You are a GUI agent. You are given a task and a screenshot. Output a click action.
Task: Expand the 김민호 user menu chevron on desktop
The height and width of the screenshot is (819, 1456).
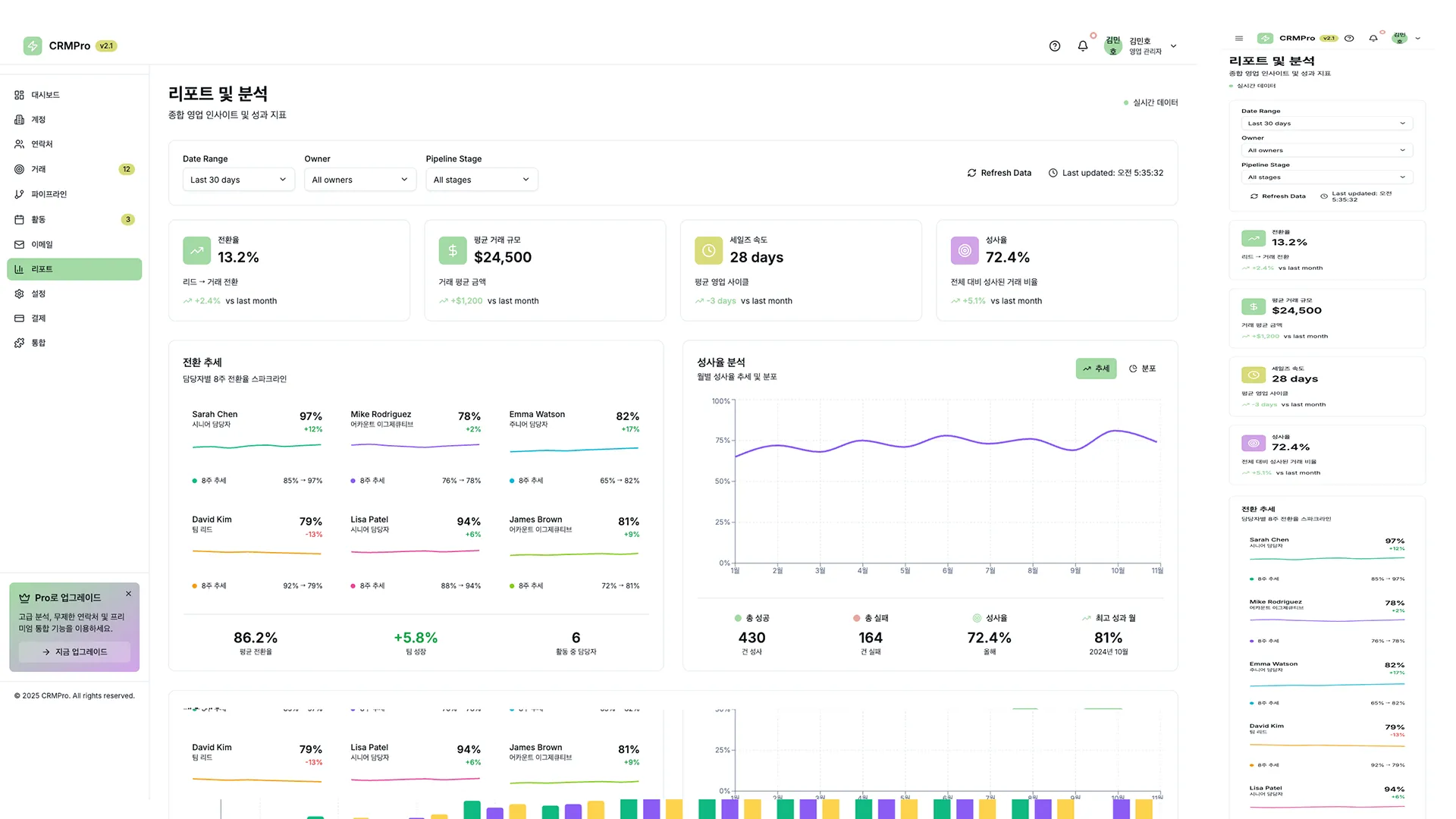(x=1174, y=46)
